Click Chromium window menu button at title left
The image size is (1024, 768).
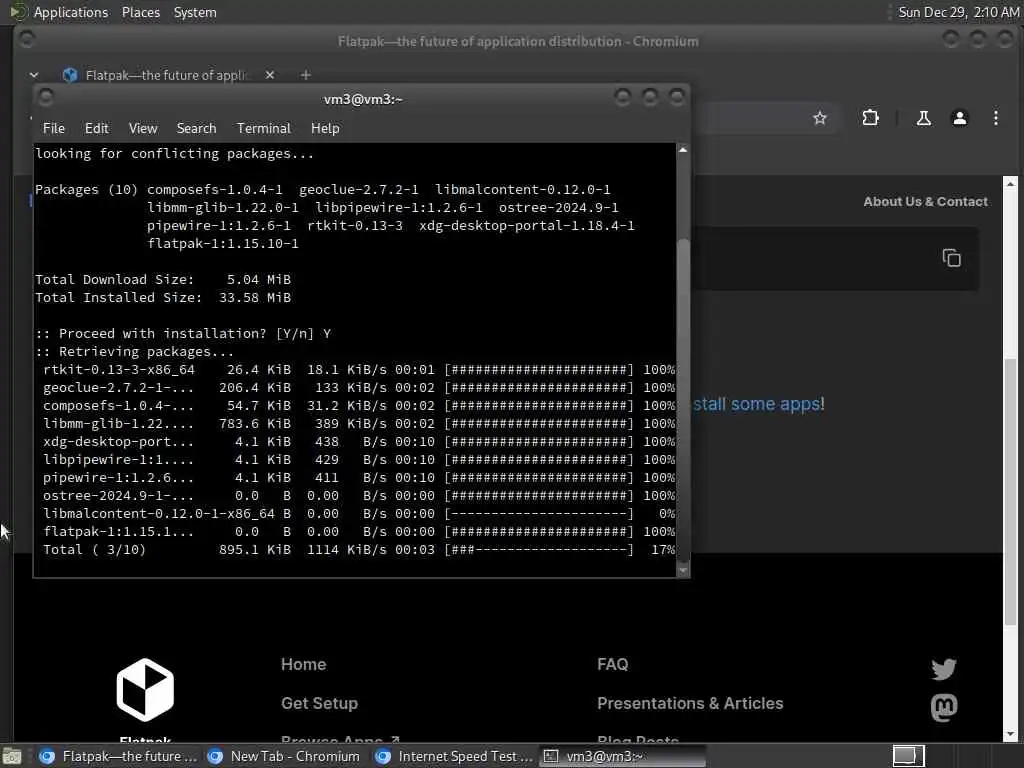point(27,39)
